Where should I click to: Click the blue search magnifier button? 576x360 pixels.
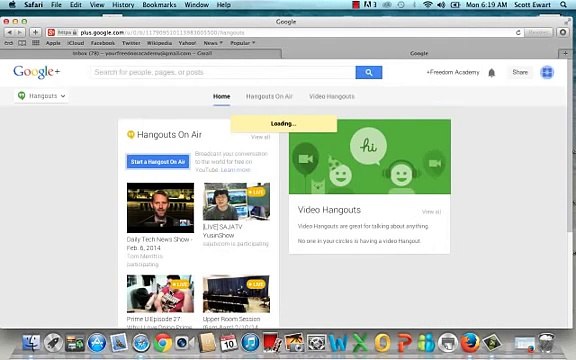[x=369, y=72]
